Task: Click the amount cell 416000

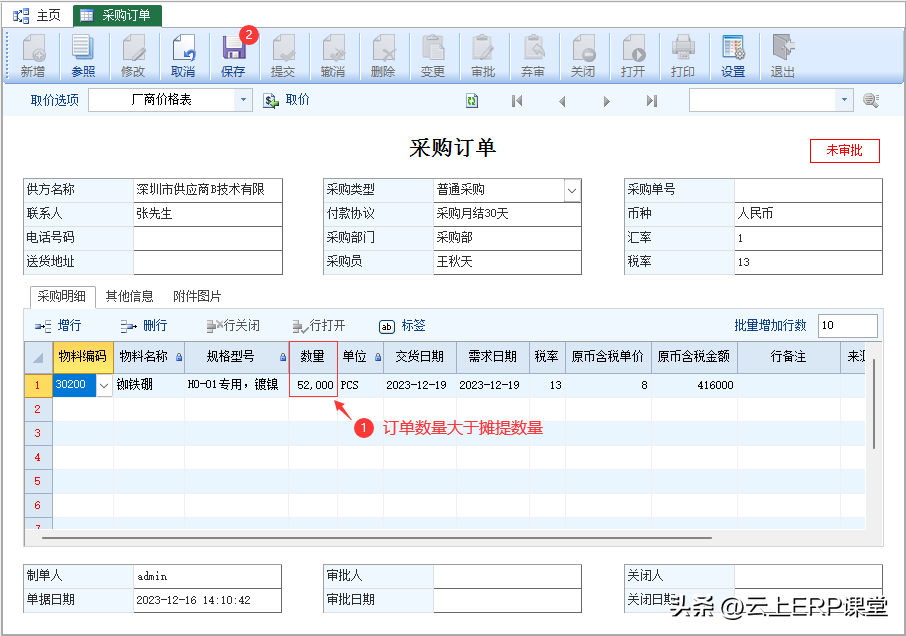Action: [x=694, y=385]
